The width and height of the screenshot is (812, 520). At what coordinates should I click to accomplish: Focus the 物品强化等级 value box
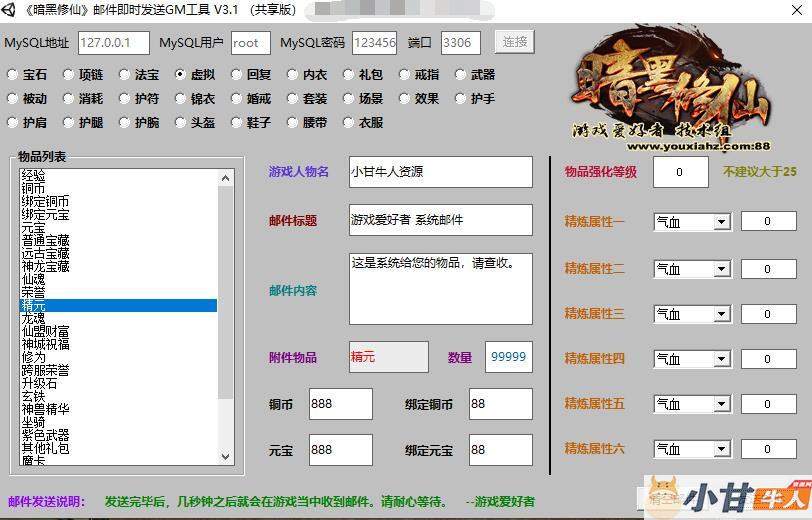(x=680, y=172)
